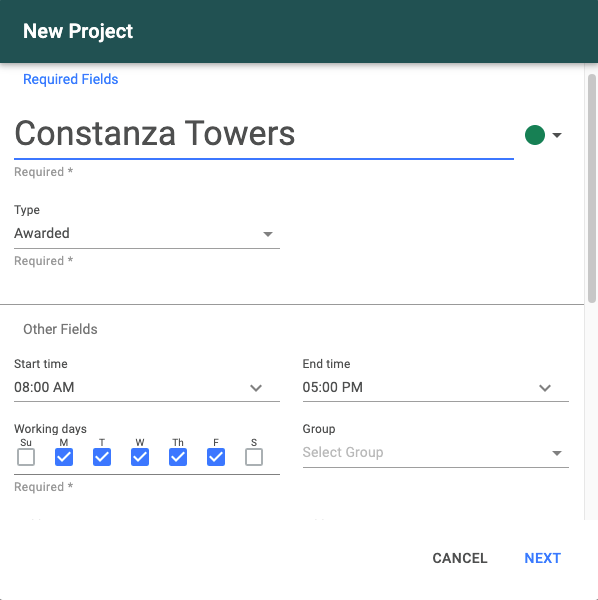
Task: Open the End time chevron
Action: pos(544,388)
